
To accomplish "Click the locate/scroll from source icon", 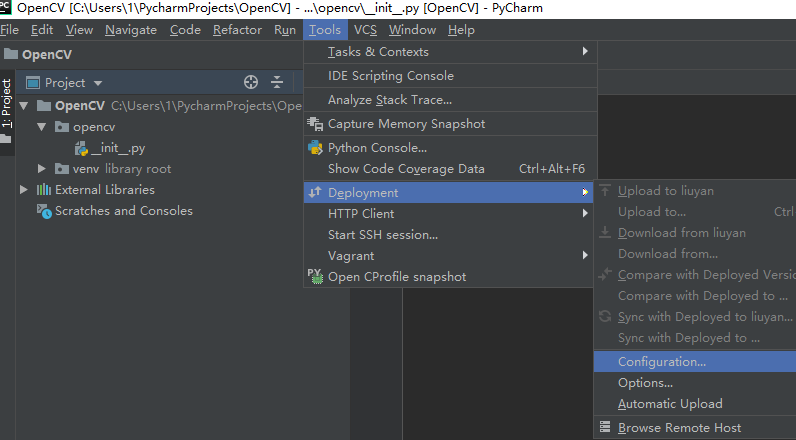I will 251,83.
